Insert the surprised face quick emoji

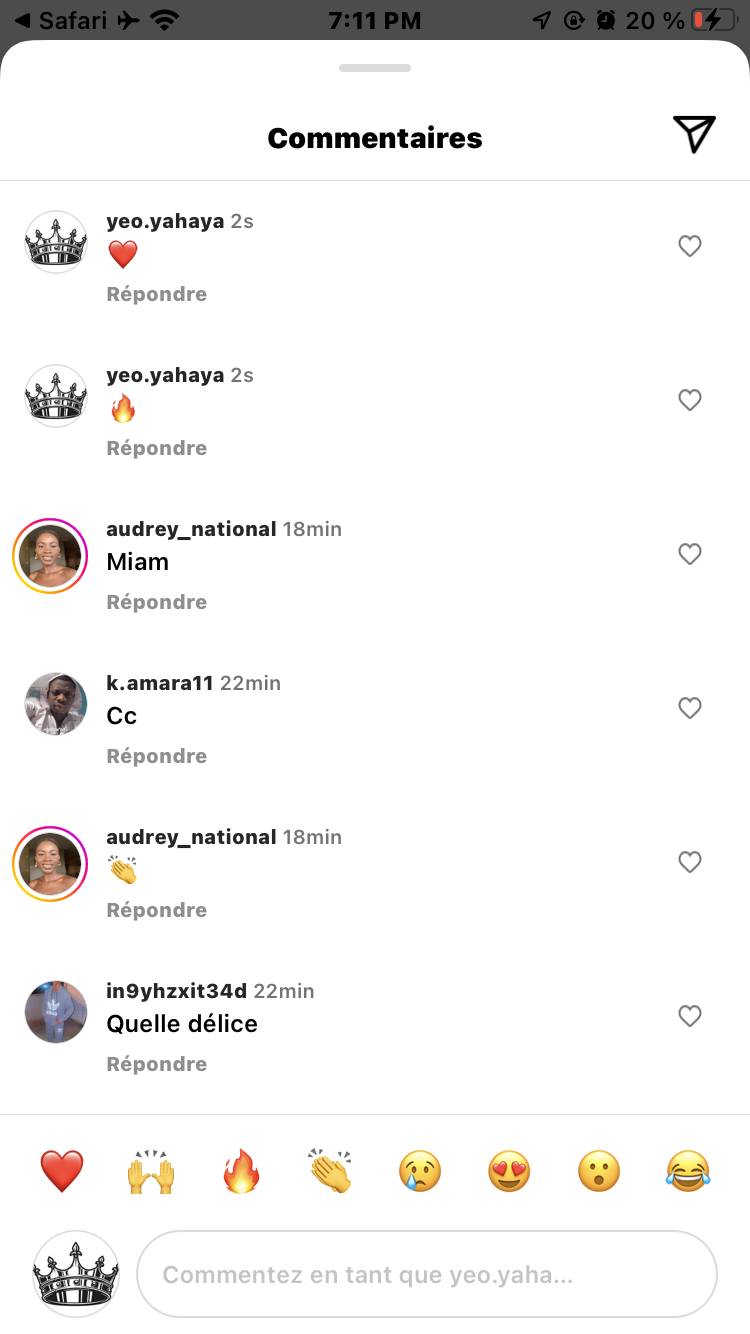(x=599, y=1170)
